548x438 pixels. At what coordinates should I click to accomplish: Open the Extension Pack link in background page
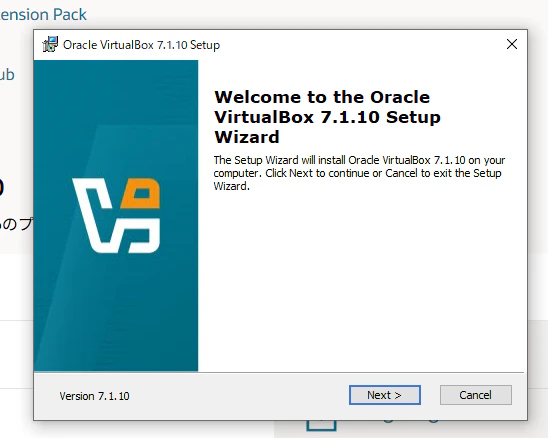(43, 15)
